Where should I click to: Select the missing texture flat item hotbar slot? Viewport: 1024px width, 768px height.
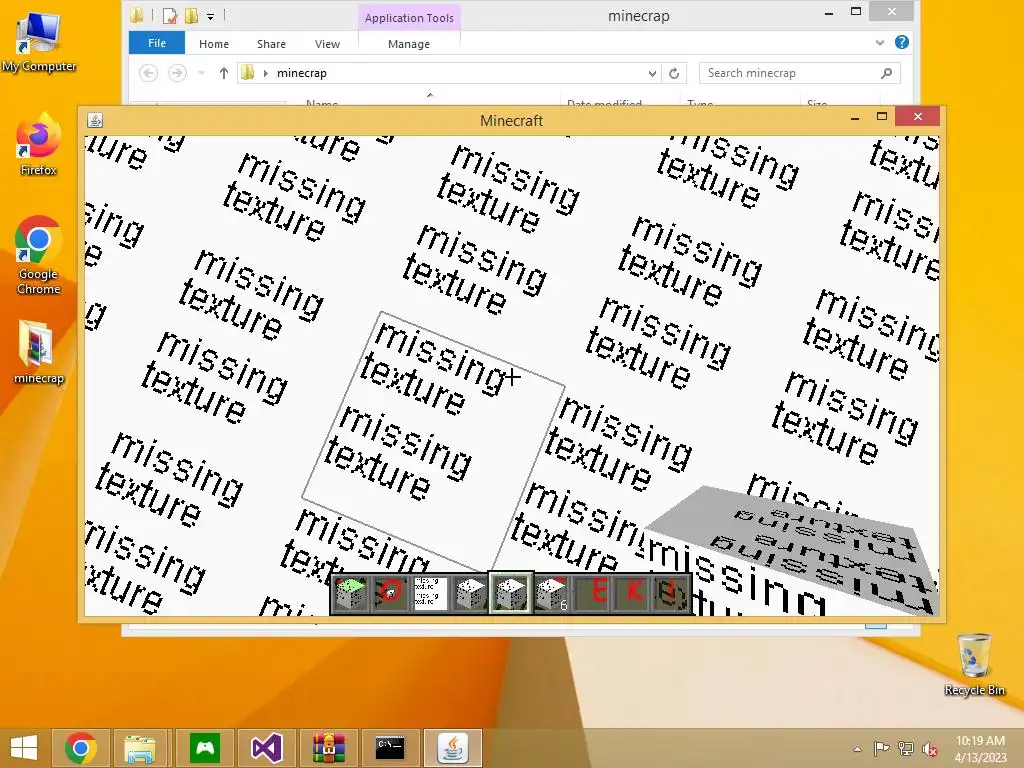tap(430, 593)
